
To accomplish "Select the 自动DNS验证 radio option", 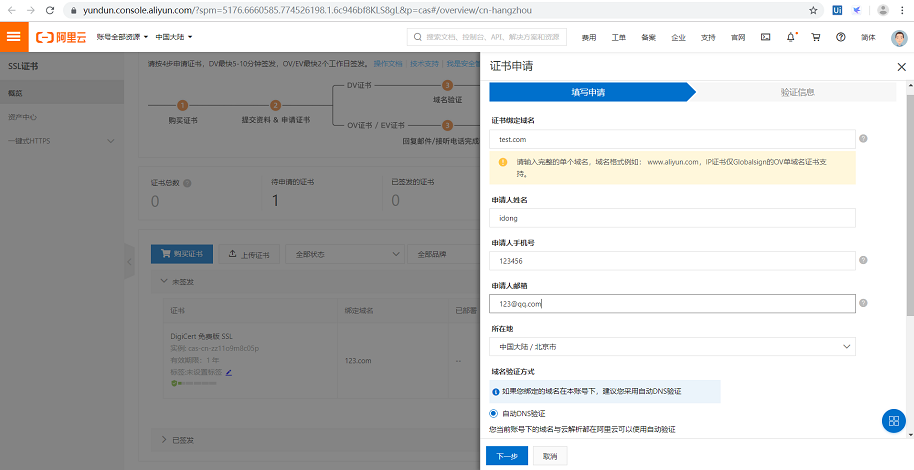I will coord(493,413).
